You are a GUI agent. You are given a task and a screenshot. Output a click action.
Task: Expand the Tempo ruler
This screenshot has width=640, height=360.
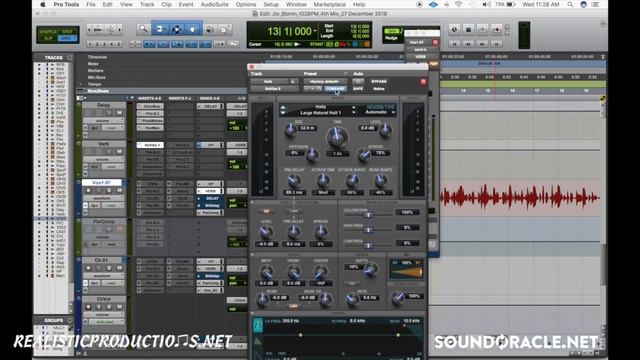pyautogui.click(x=80, y=84)
